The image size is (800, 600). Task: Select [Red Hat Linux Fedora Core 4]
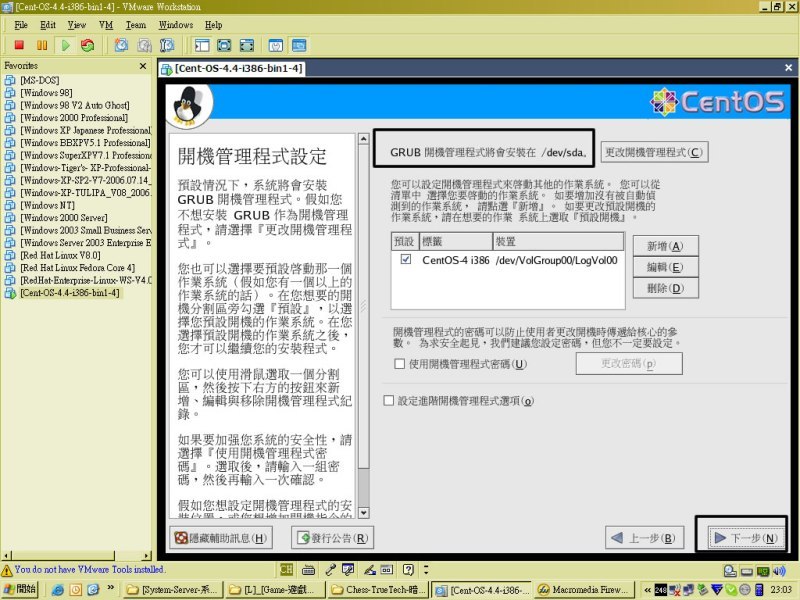(x=78, y=268)
